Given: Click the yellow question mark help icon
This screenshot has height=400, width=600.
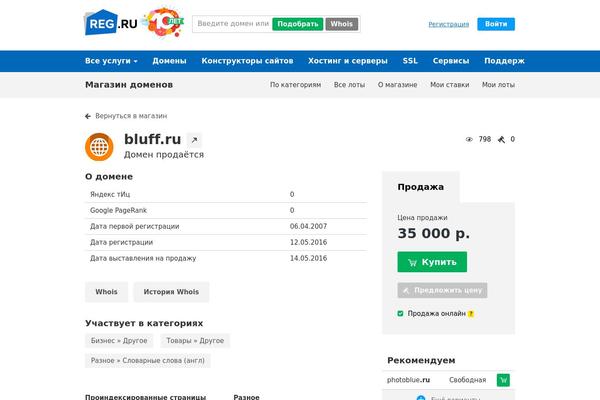Looking at the screenshot, I should click(471, 314).
